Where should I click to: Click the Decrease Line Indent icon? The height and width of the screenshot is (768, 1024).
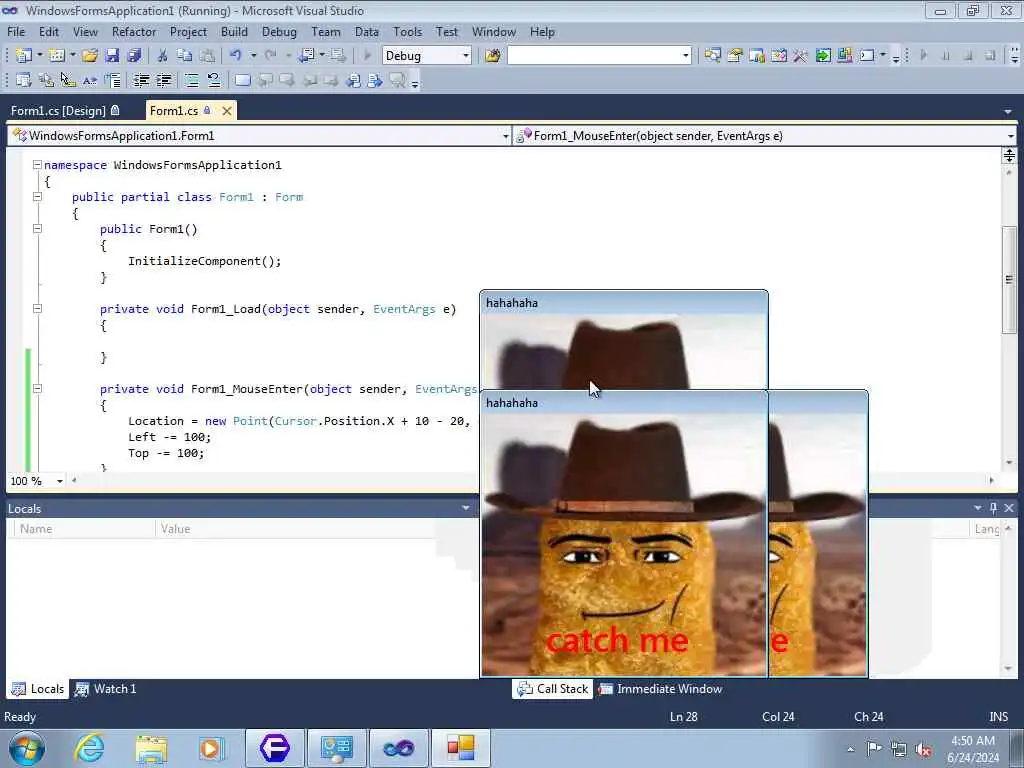click(141, 80)
